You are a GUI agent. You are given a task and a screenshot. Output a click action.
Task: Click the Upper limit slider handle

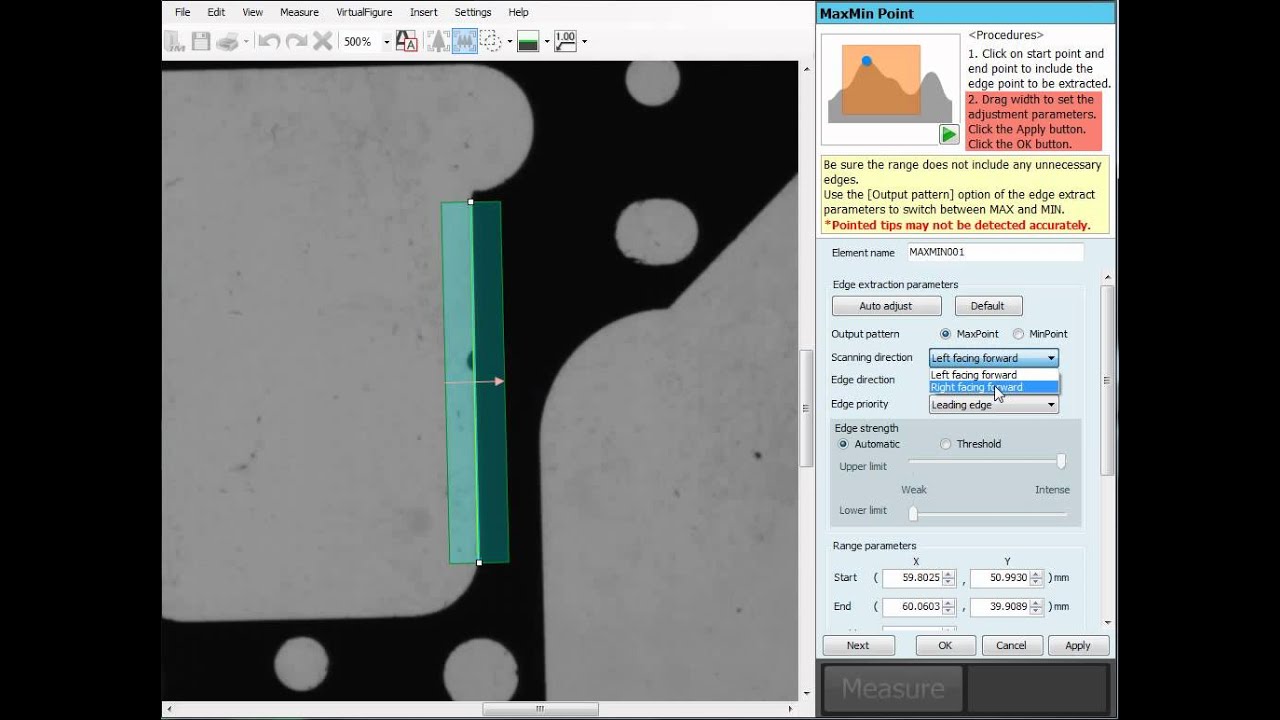(x=1061, y=461)
